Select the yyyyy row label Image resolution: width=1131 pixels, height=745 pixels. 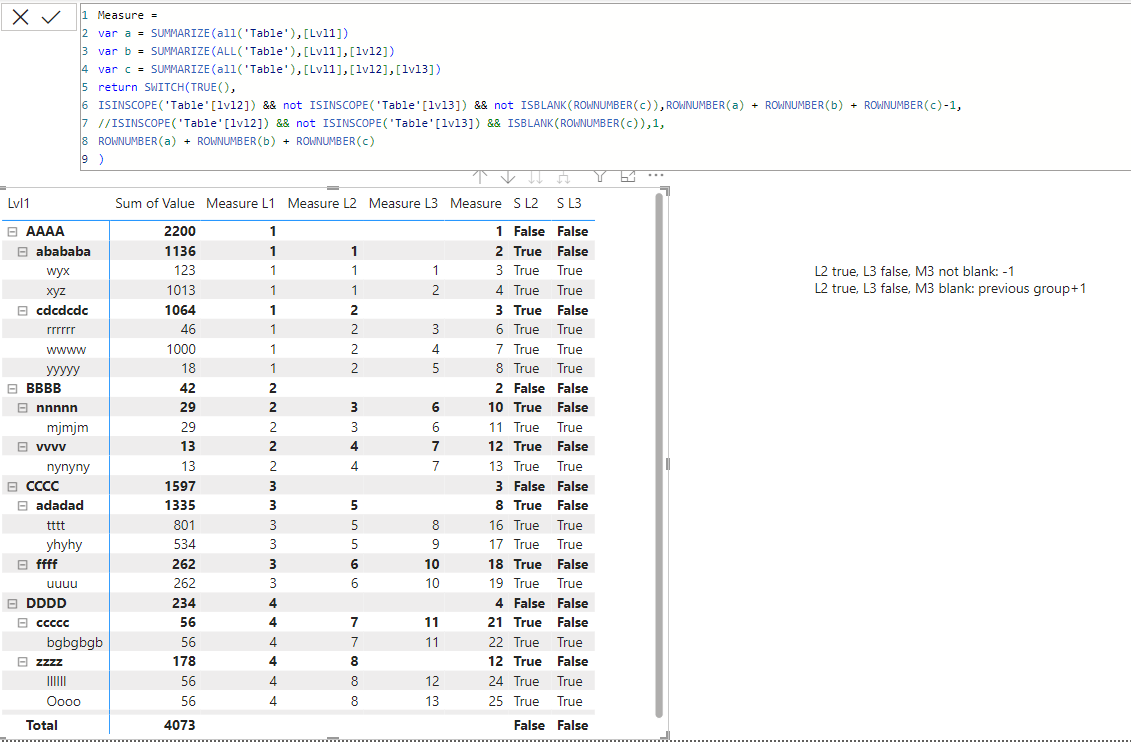pos(63,369)
